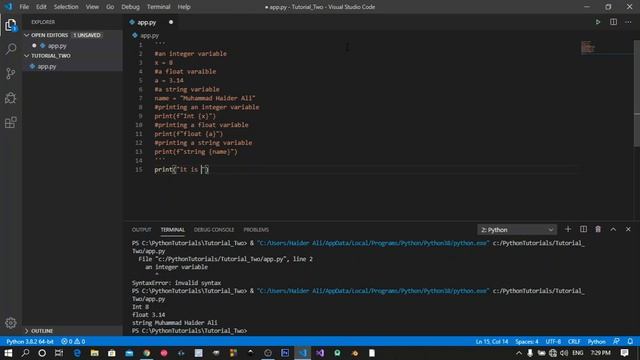Viewport: 640px width, 360px height.
Task: Click line number 15 in gutter
Action: pos(139,169)
